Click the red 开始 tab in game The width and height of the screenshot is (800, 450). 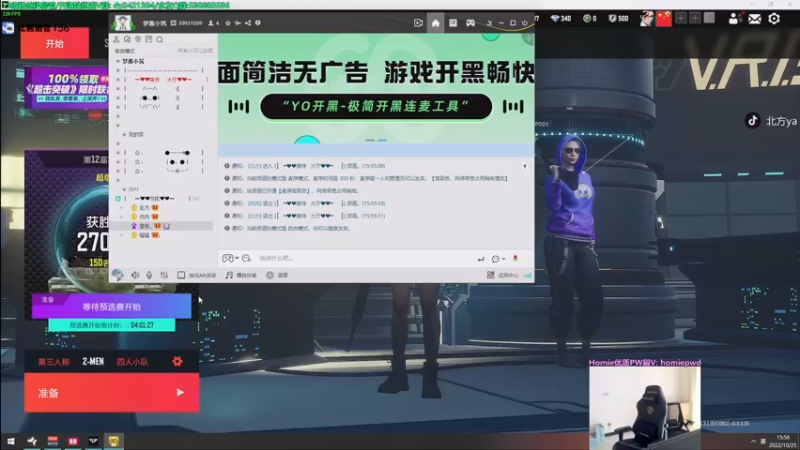point(55,44)
